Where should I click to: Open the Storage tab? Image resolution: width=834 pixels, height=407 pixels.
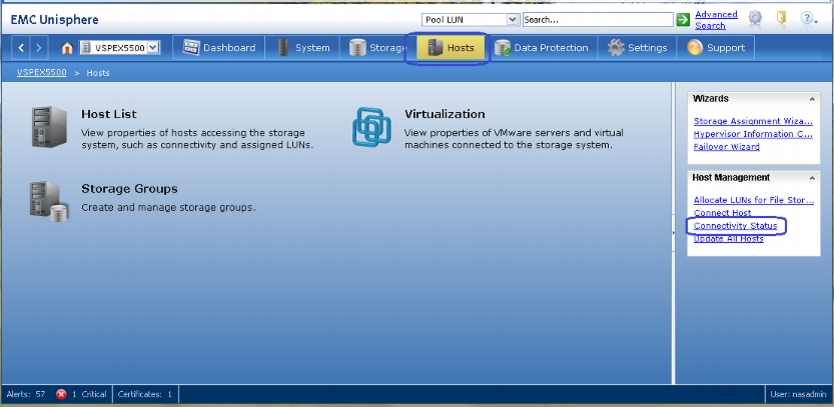[x=378, y=48]
